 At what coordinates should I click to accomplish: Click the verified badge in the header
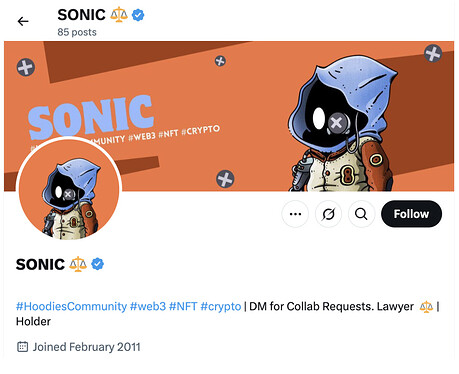click(x=138, y=15)
